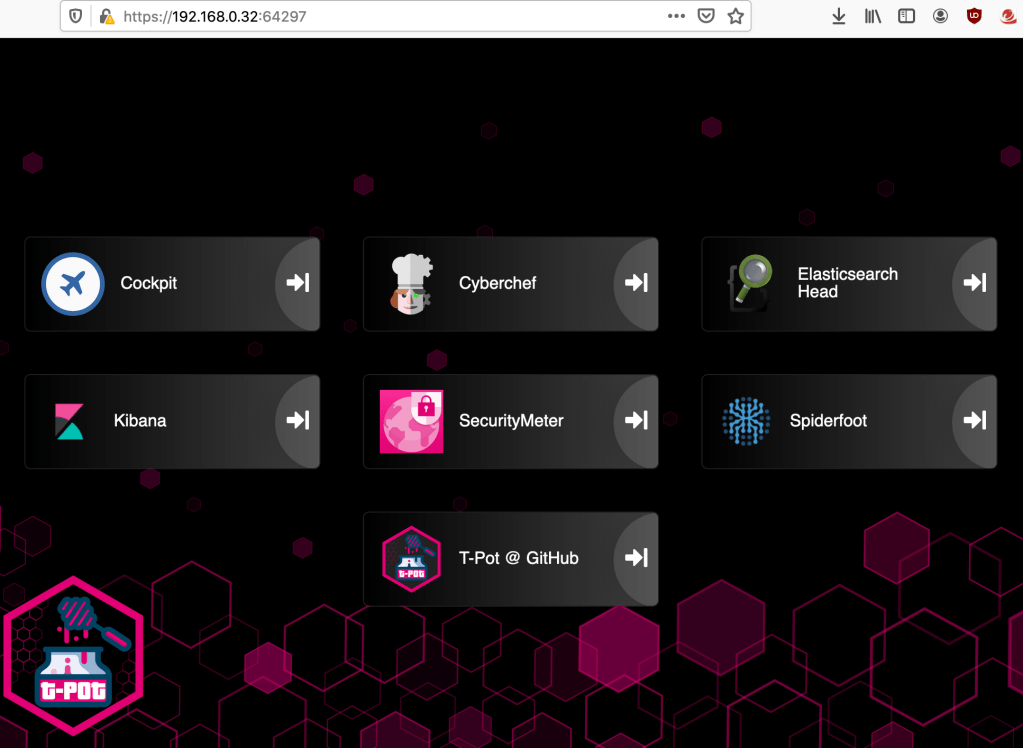
Task: Go to Kibana using arrow button
Action: point(298,420)
